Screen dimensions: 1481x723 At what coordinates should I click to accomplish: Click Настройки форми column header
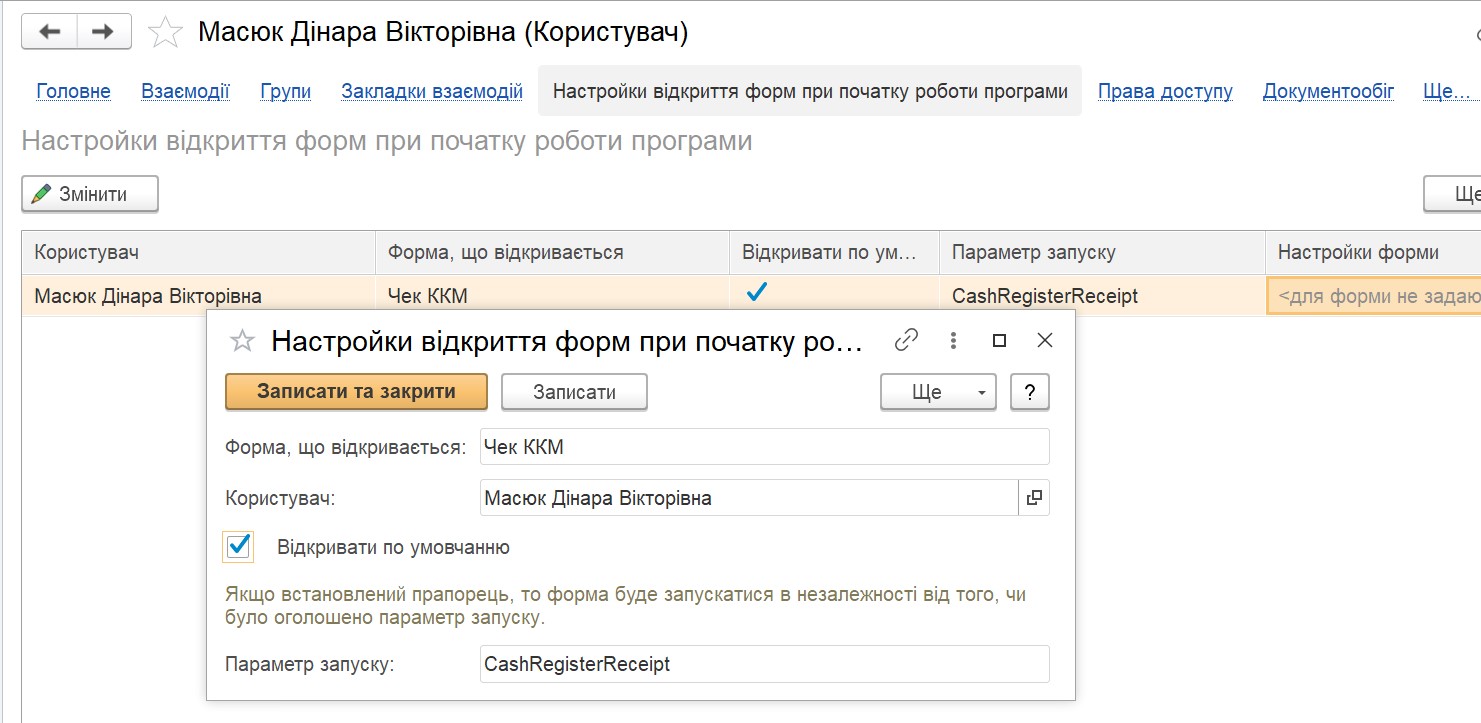pyautogui.click(x=1373, y=252)
